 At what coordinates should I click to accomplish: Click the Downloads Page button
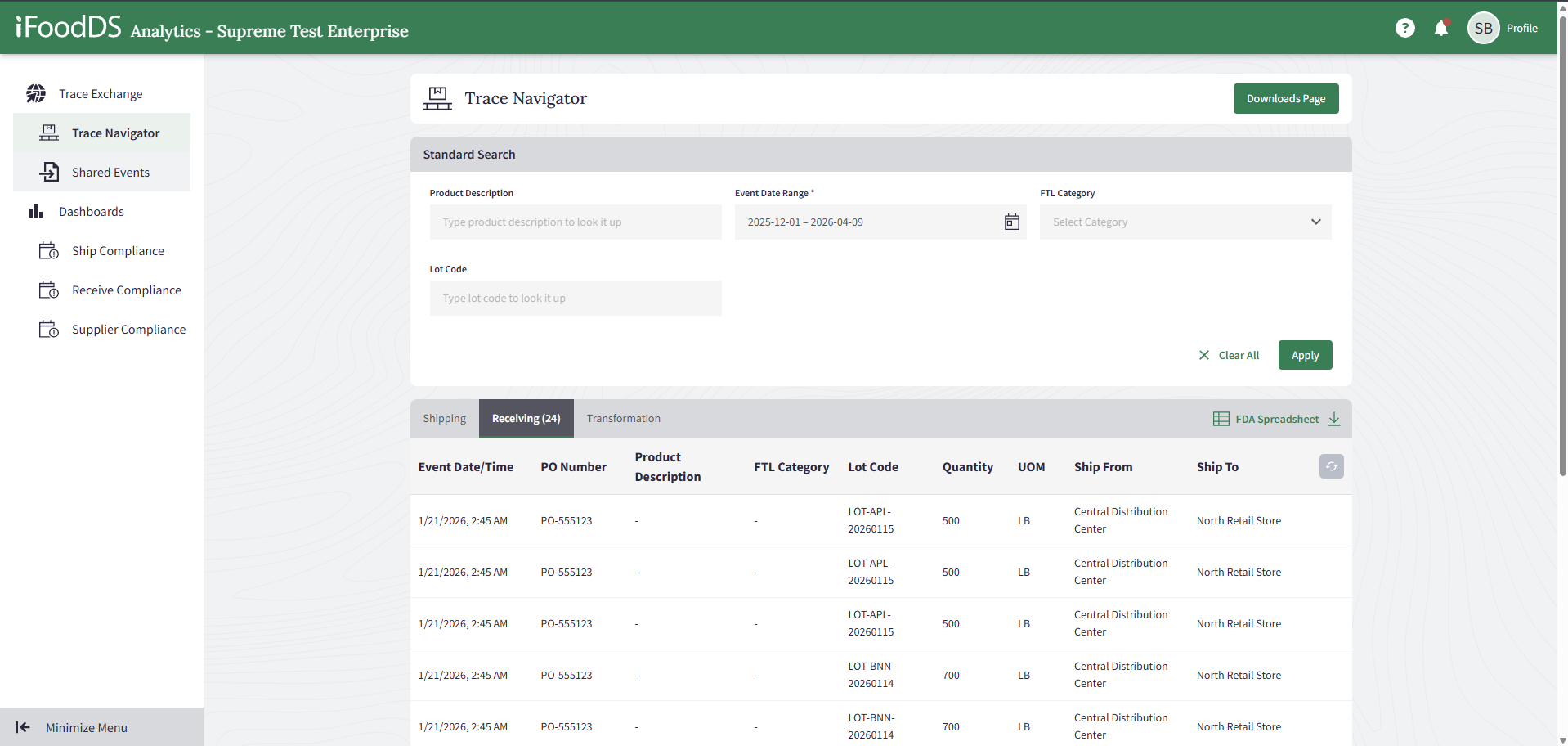(x=1285, y=99)
